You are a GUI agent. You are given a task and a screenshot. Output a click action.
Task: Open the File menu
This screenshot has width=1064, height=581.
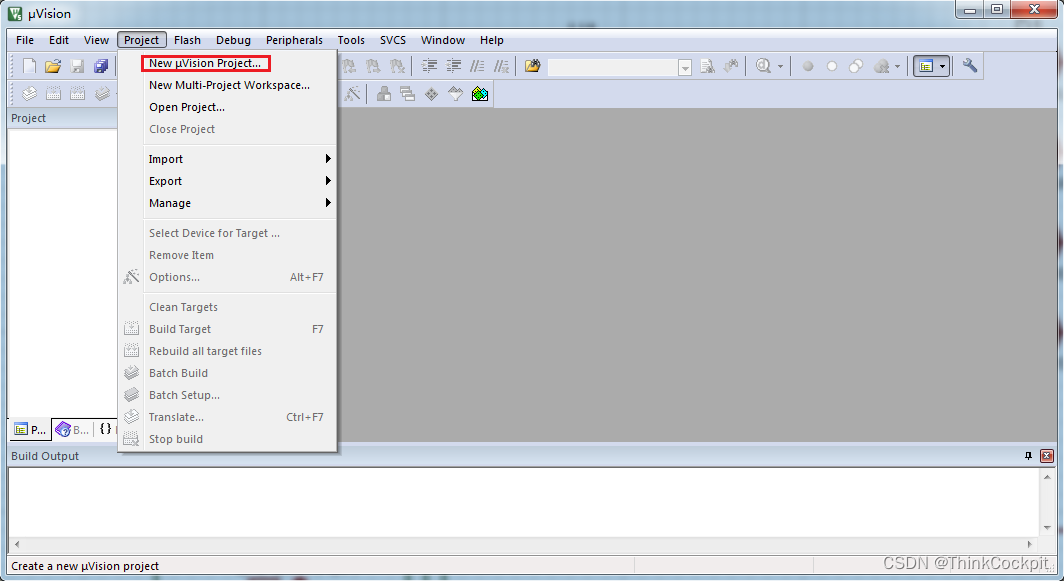pos(25,40)
